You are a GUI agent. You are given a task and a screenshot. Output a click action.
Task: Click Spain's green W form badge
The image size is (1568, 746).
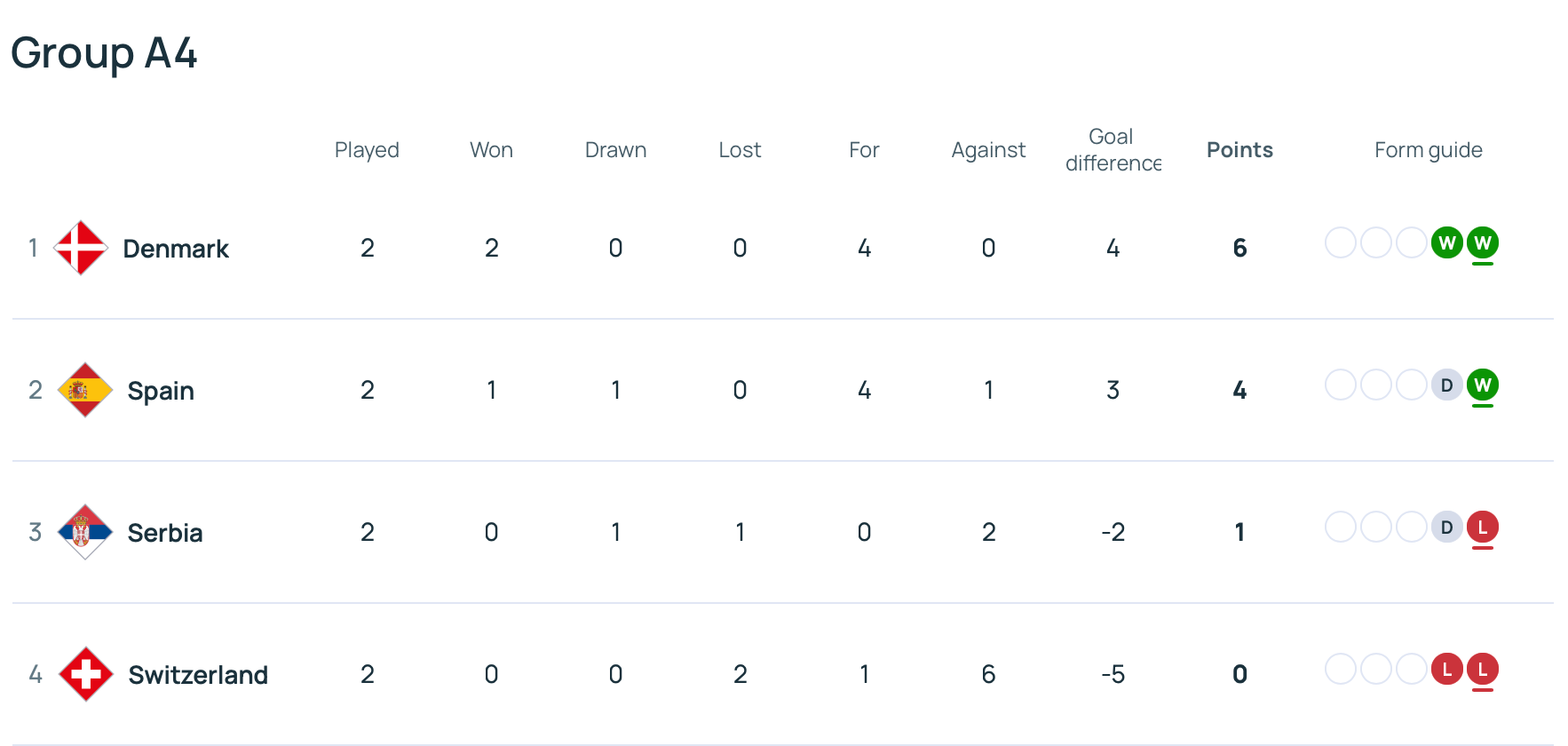coord(1483,385)
